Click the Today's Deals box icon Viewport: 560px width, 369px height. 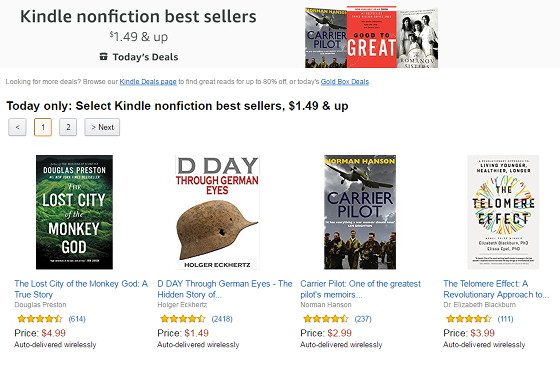click(104, 56)
